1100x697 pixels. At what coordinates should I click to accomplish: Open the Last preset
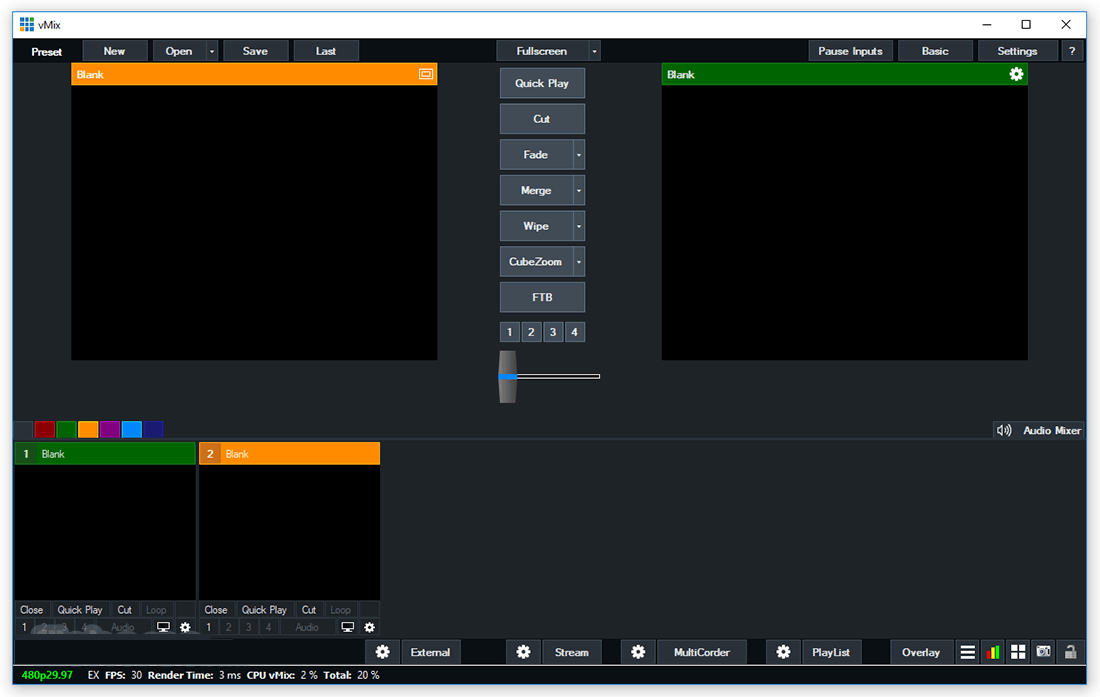click(326, 51)
